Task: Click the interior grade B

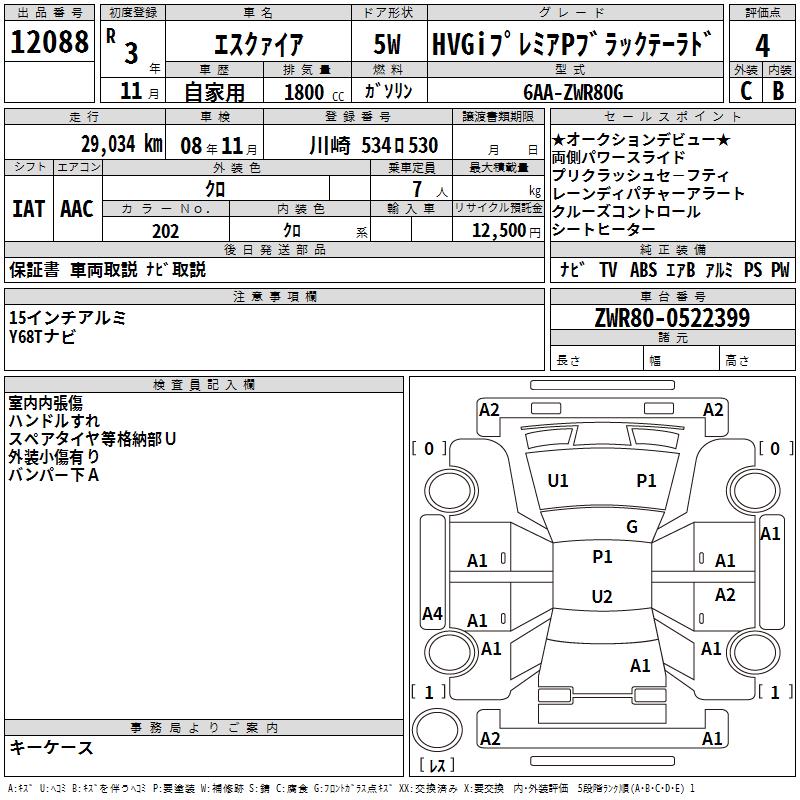Action: [779, 91]
